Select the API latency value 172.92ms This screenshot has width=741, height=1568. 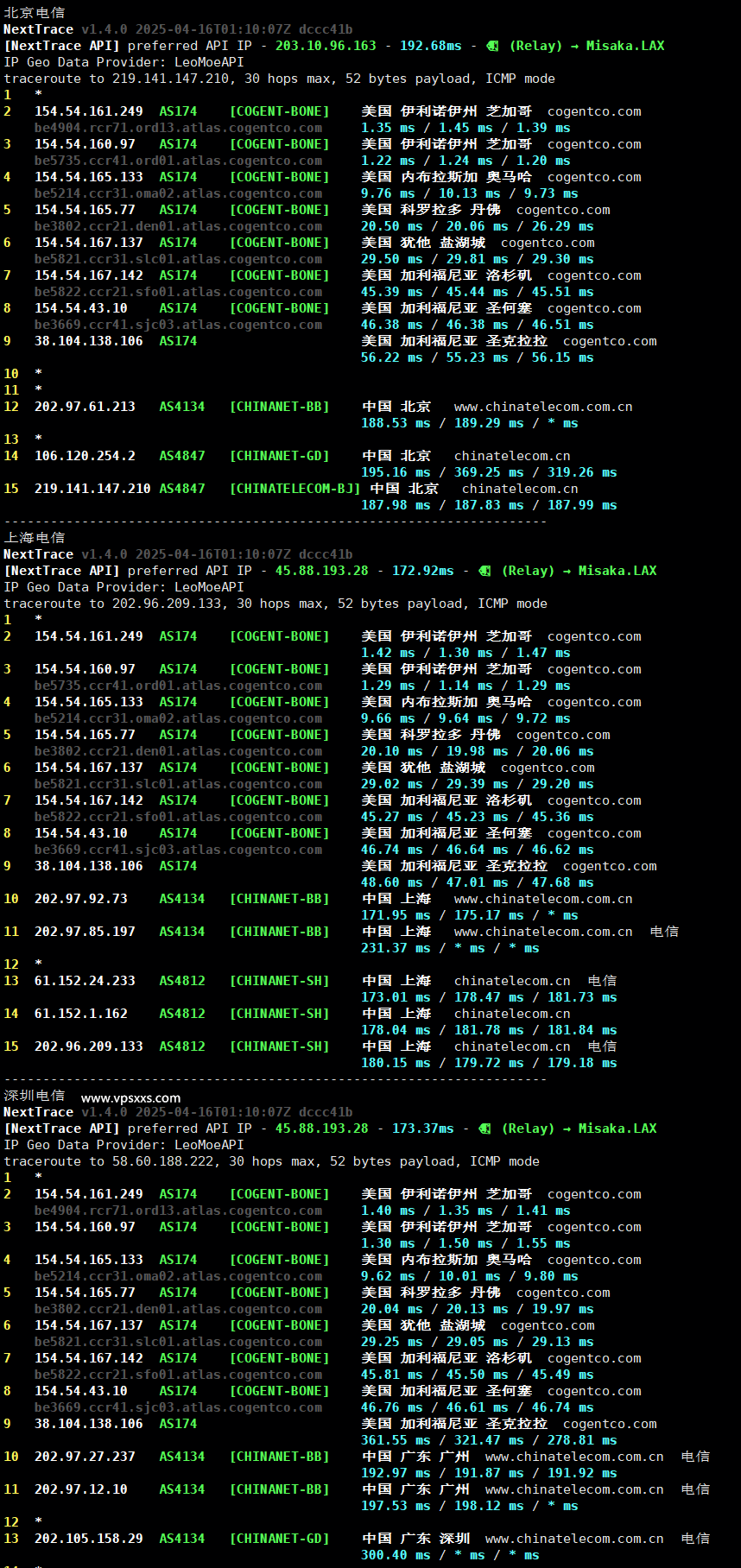click(x=423, y=571)
